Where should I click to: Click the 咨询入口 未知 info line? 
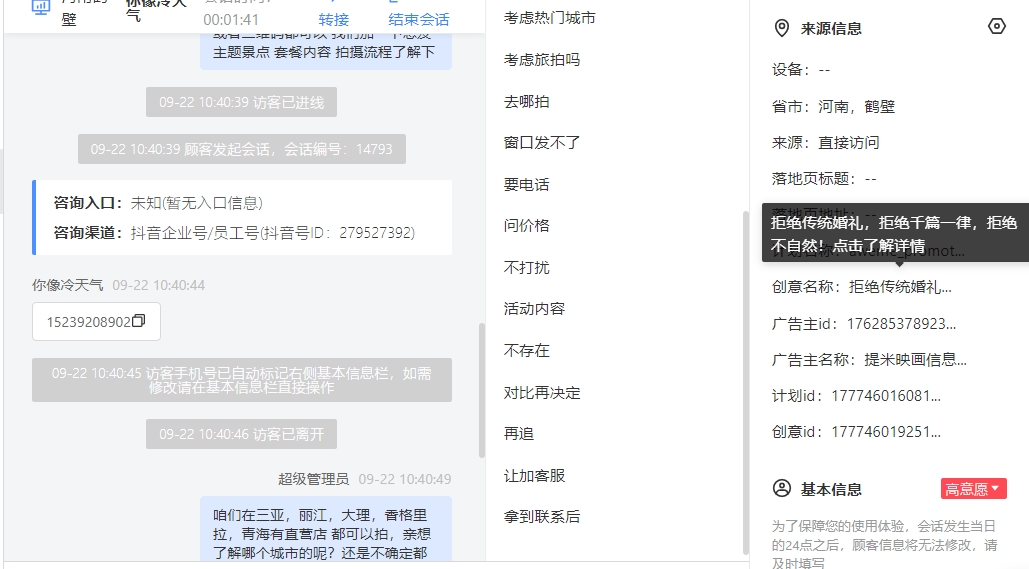(158, 203)
